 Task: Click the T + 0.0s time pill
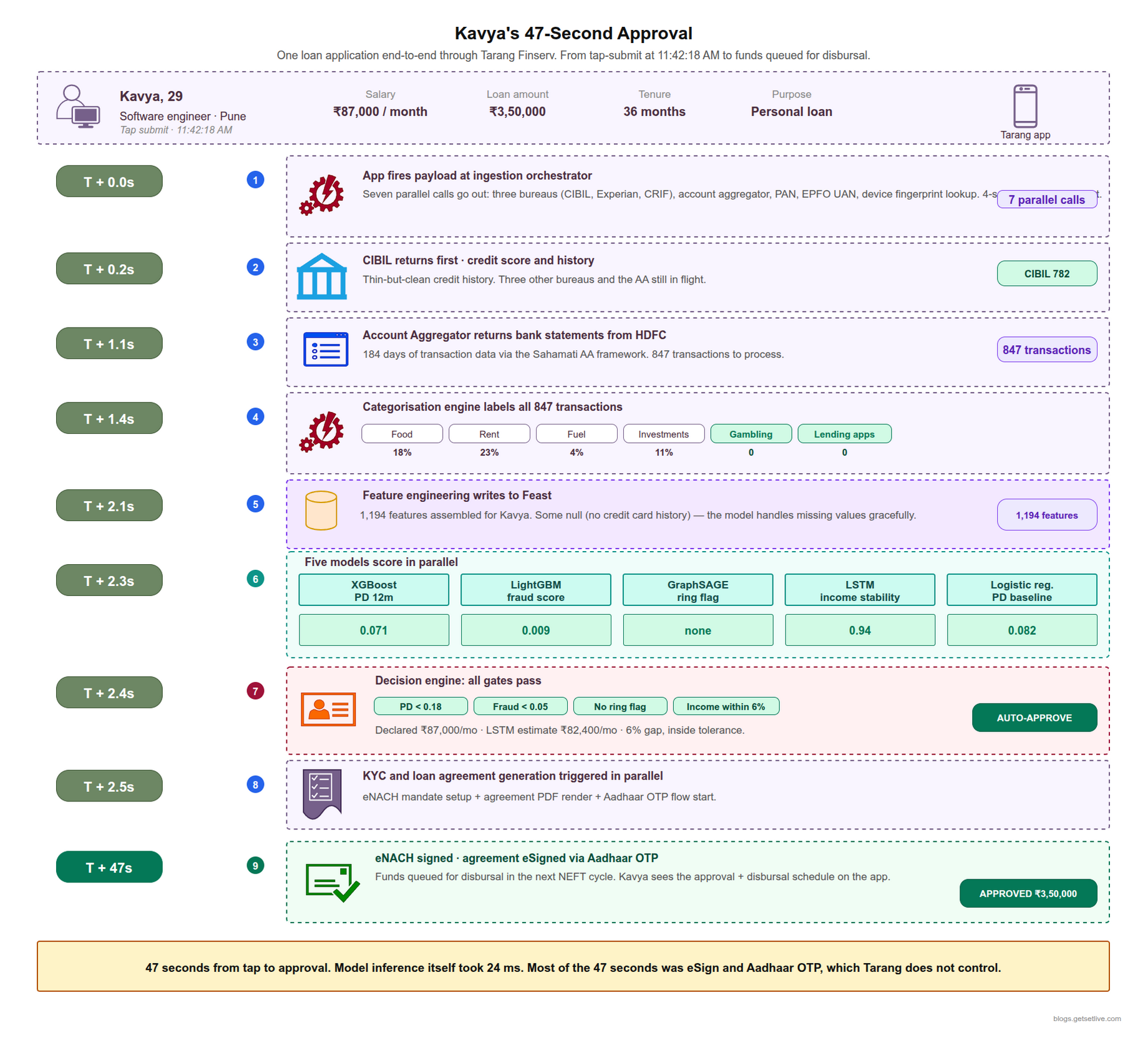point(109,182)
